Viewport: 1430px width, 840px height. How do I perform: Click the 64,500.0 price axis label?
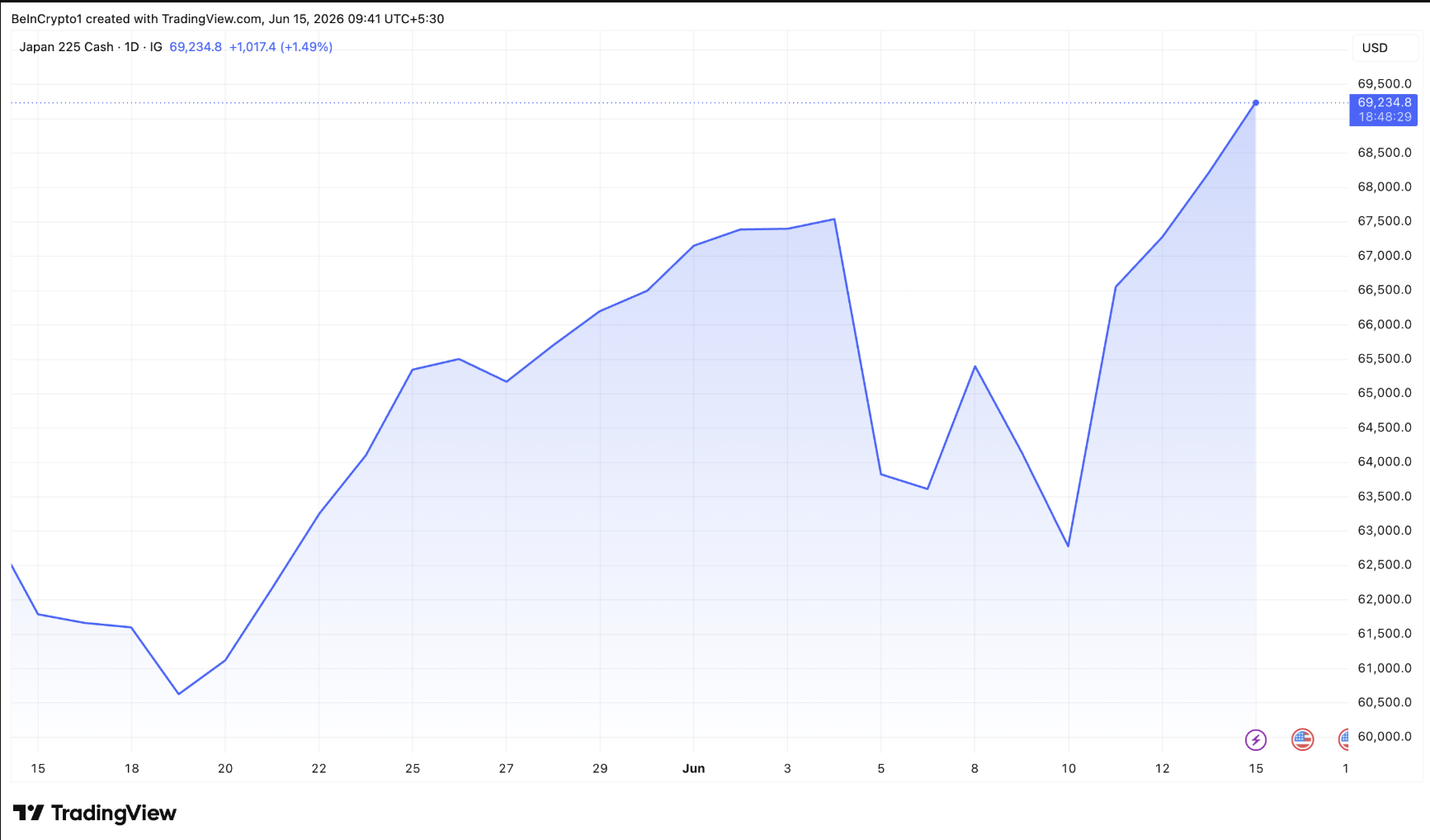1385,427
